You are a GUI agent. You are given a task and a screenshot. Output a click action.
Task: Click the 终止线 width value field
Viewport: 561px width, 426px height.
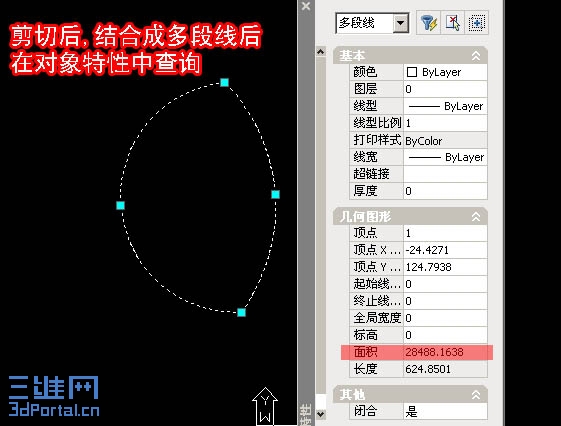pyautogui.click(x=445, y=301)
